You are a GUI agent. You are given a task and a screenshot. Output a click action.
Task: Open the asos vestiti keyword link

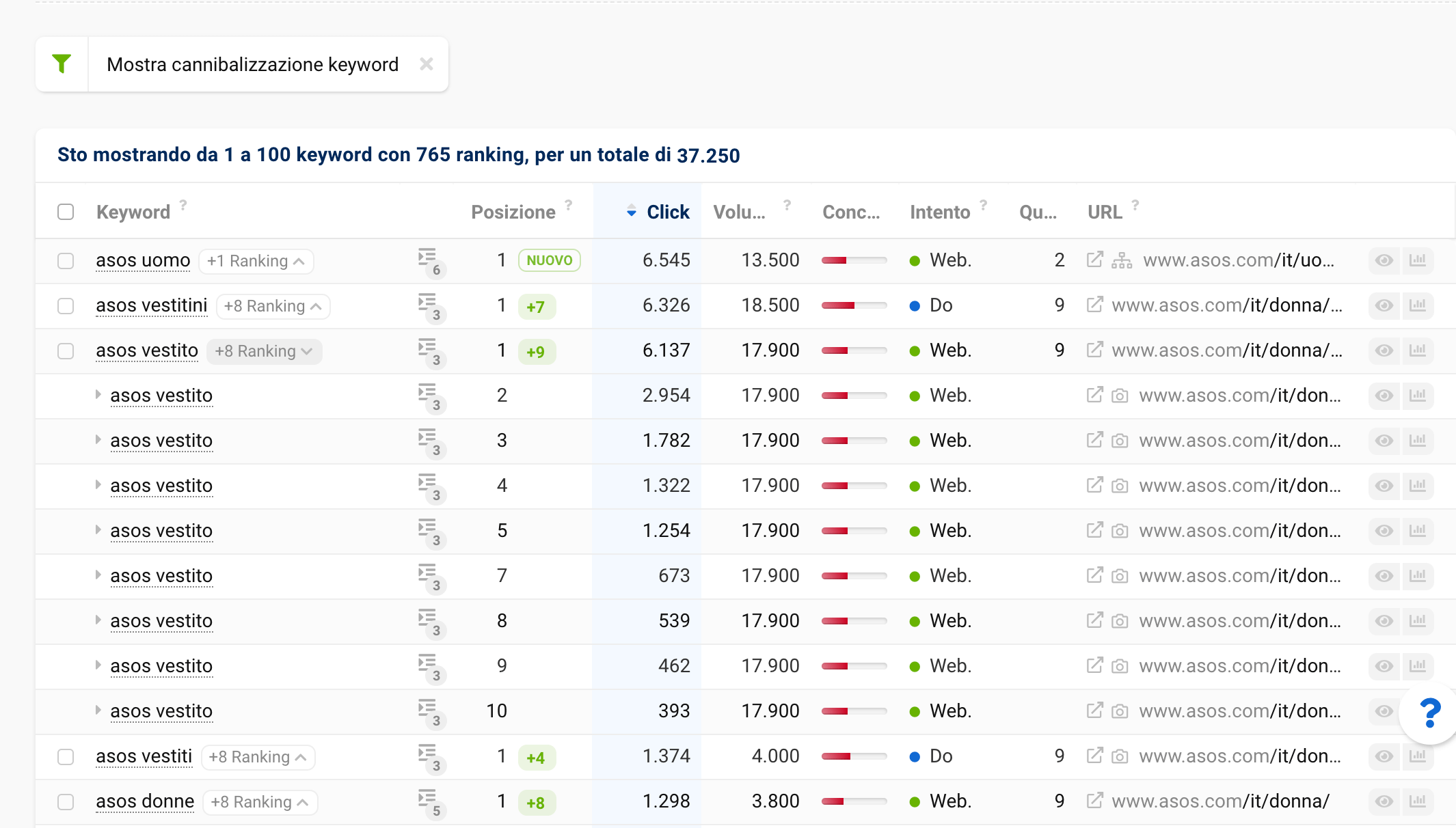[x=144, y=756]
